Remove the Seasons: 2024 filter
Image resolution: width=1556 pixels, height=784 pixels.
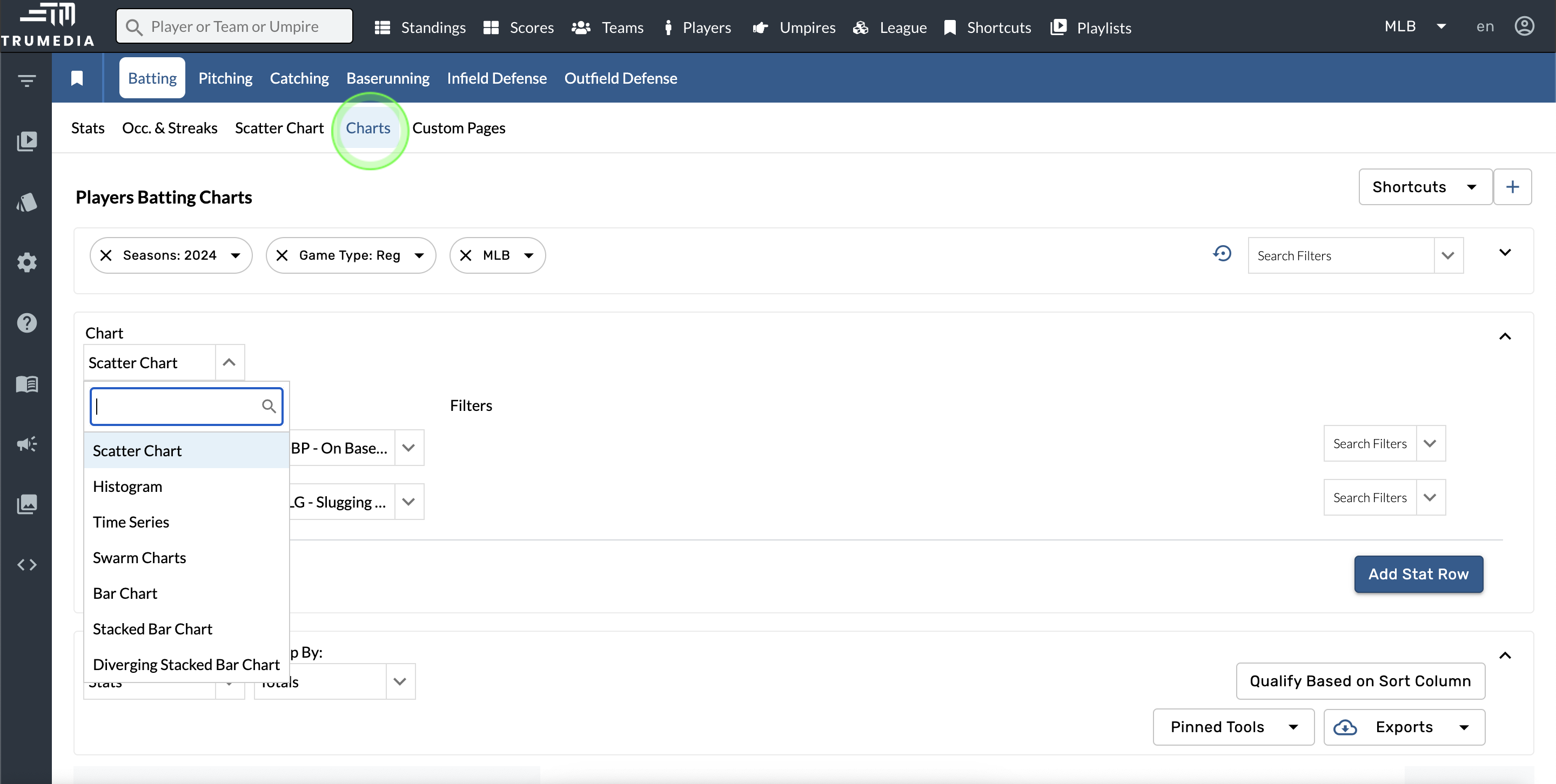pos(106,255)
